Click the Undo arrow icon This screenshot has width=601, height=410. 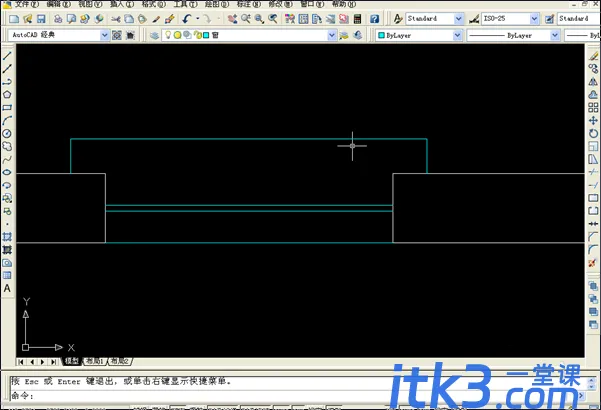[187, 19]
